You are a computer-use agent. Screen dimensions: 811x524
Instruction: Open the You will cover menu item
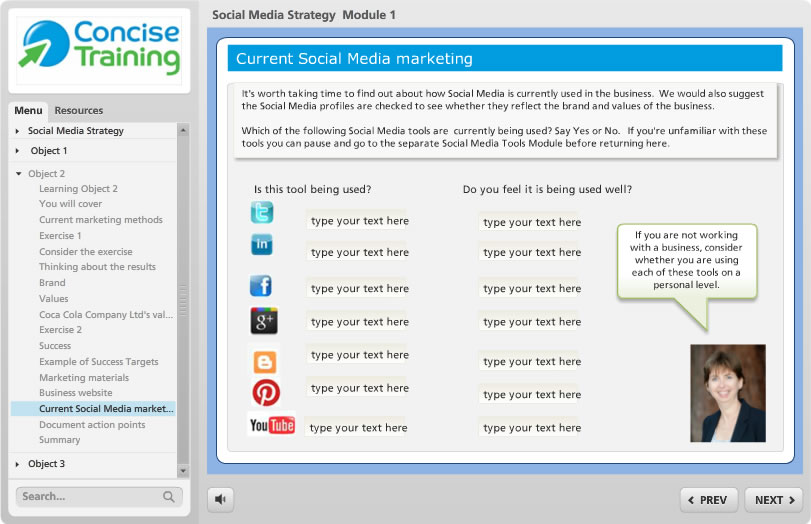[x=70, y=204]
